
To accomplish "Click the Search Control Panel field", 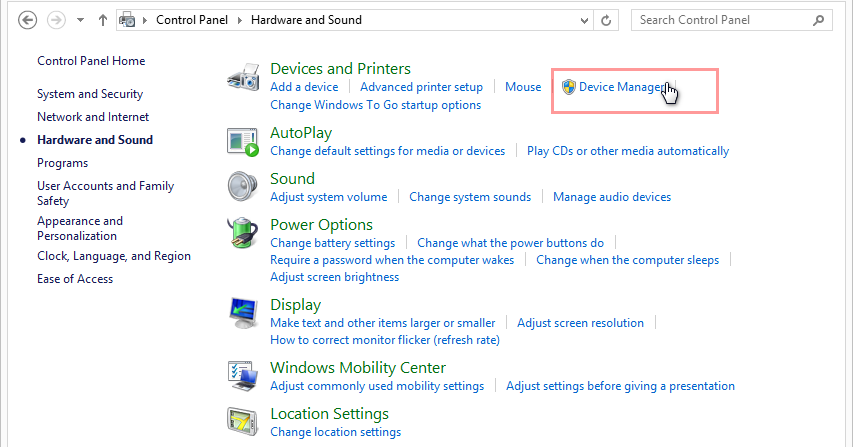I will pos(724,20).
